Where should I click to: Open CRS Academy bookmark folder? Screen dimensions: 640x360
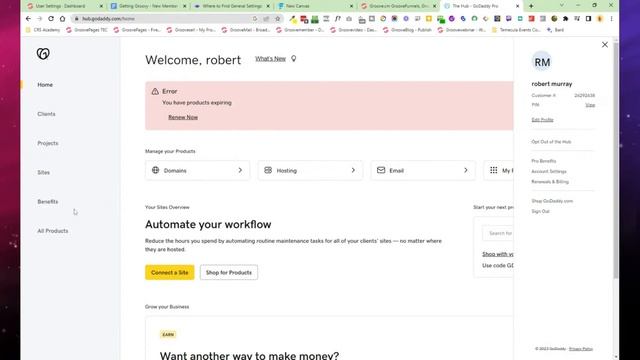pos(42,30)
